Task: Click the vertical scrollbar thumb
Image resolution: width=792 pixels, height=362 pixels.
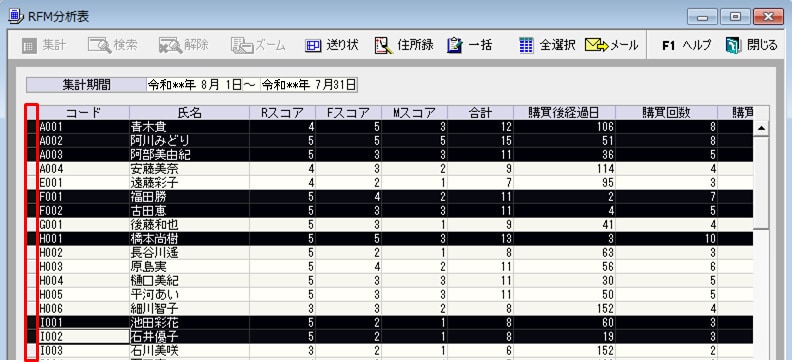Action: pos(761,182)
